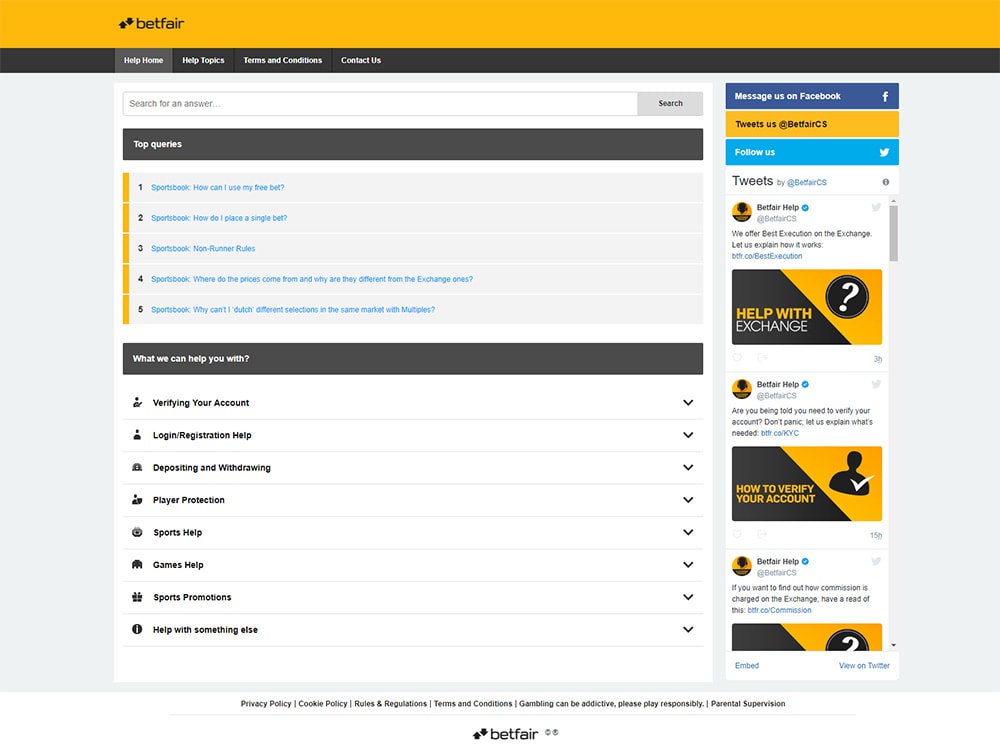Expand the Games Help section
The width and height of the screenshot is (1000, 750).
point(688,565)
